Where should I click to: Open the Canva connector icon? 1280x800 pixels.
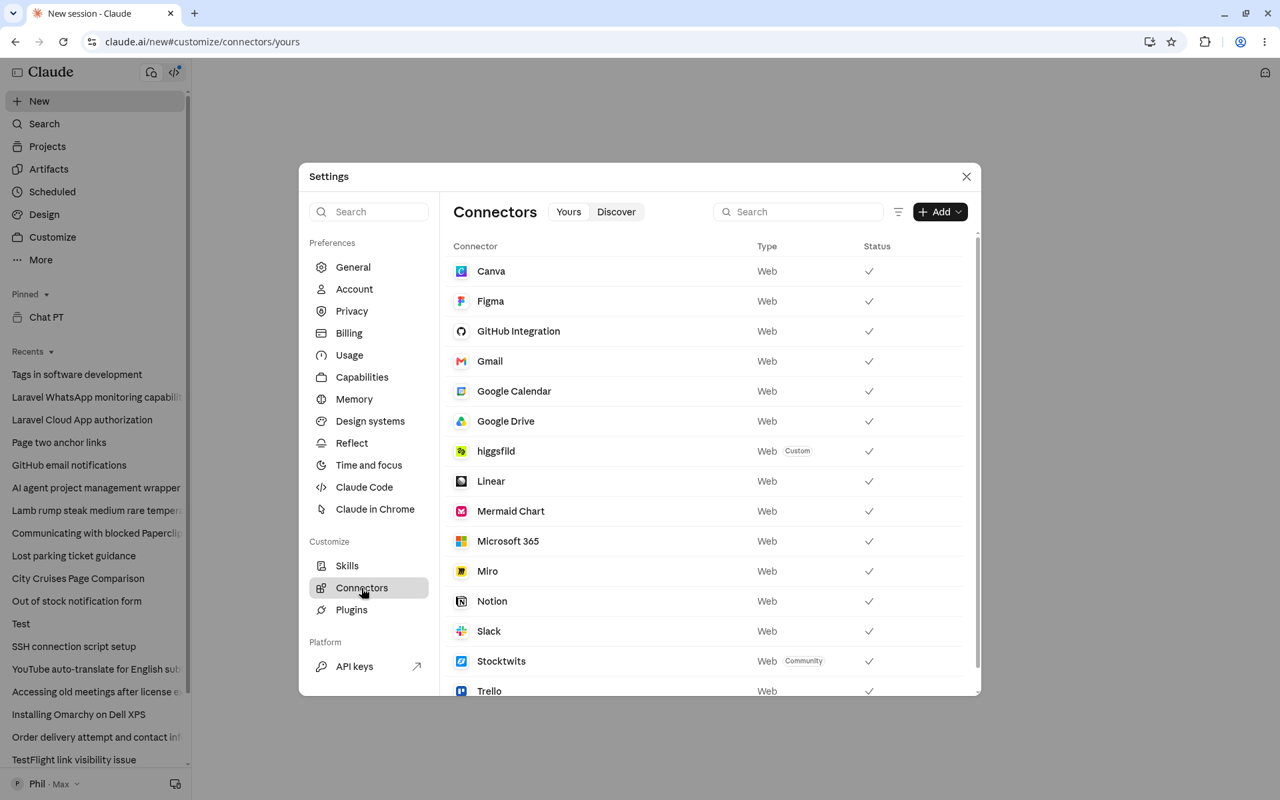point(461,271)
